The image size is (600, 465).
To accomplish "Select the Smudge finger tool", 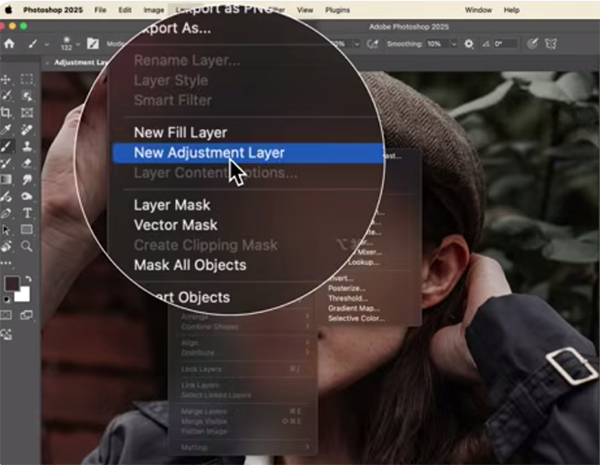I will [27, 179].
